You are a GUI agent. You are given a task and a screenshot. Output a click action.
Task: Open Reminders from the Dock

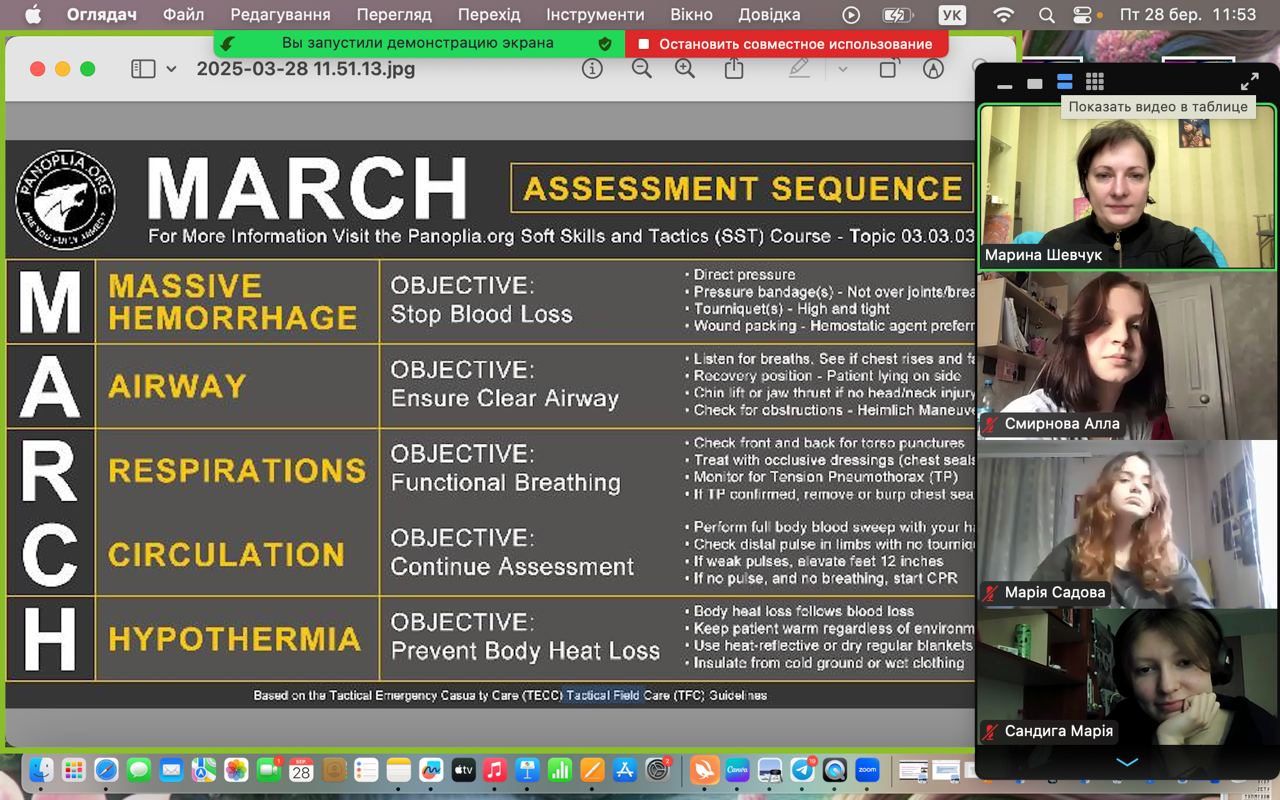click(366, 770)
